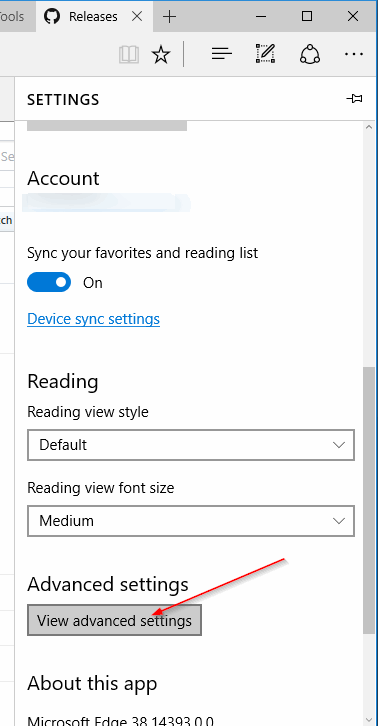The width and height of the screenshot is (378, 726).
Task: Maximize the Edge window
Action: 307,17
